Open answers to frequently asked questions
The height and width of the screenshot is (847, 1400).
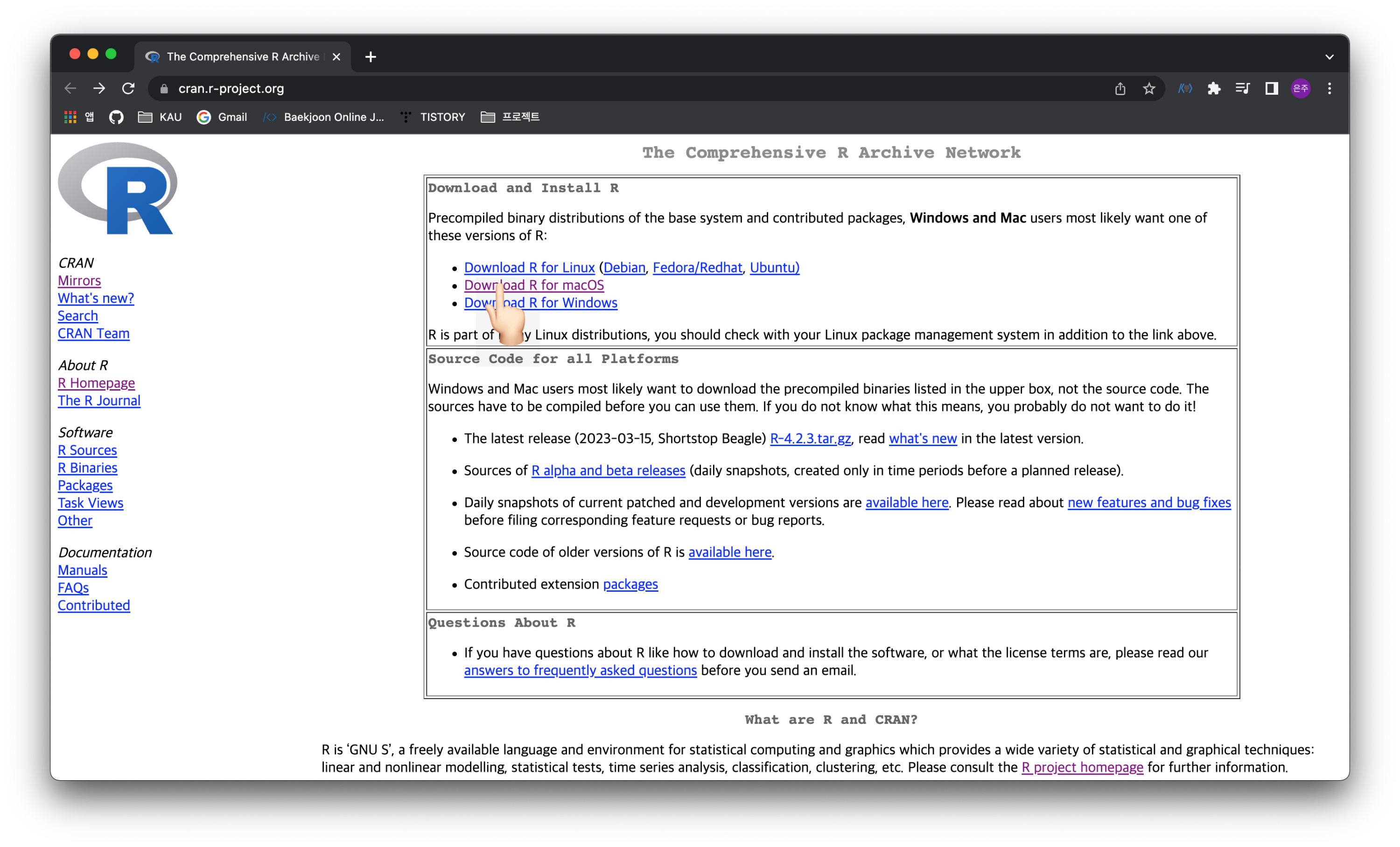point(581,670)
